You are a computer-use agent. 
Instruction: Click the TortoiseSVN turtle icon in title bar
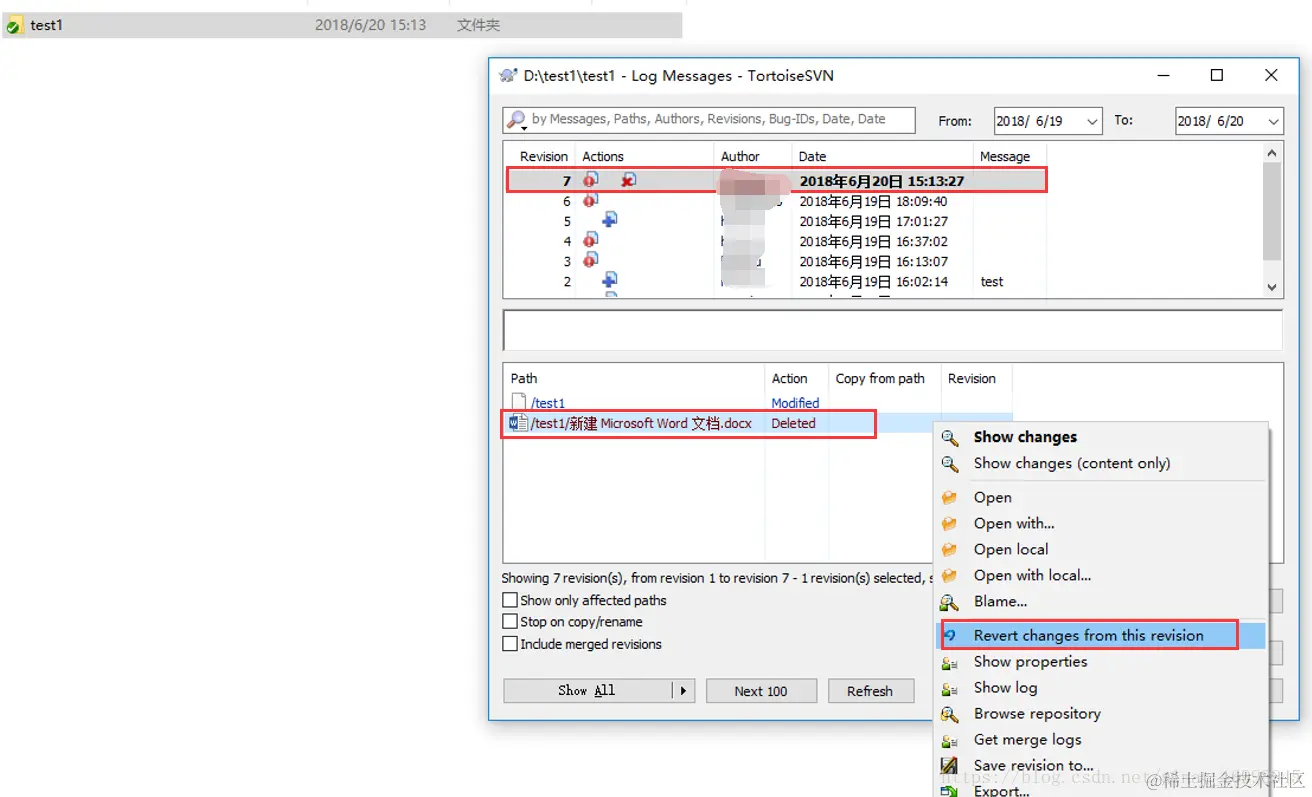pos(508,76)
